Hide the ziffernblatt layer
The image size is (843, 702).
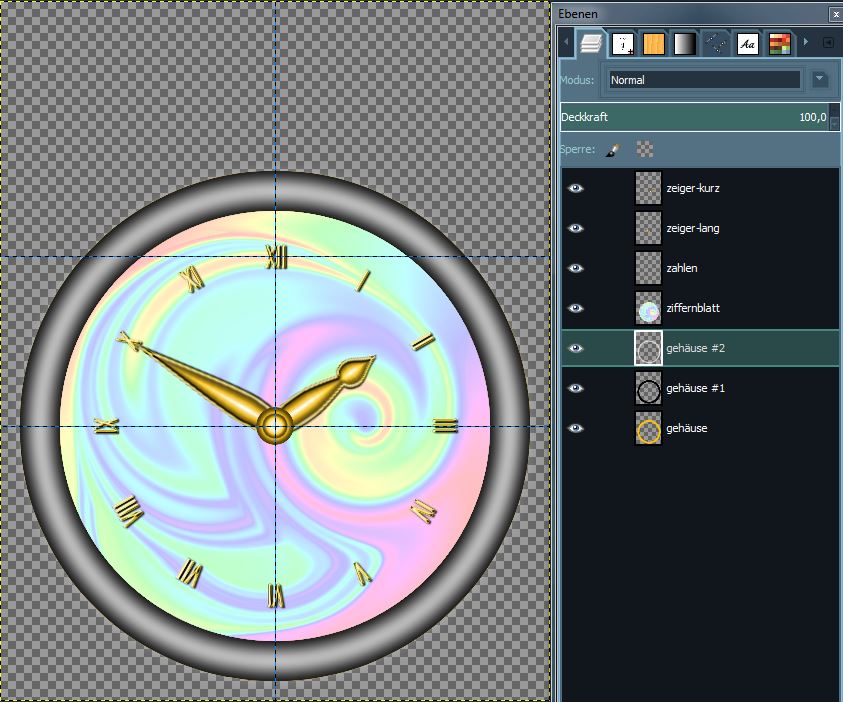coord(576,308)
